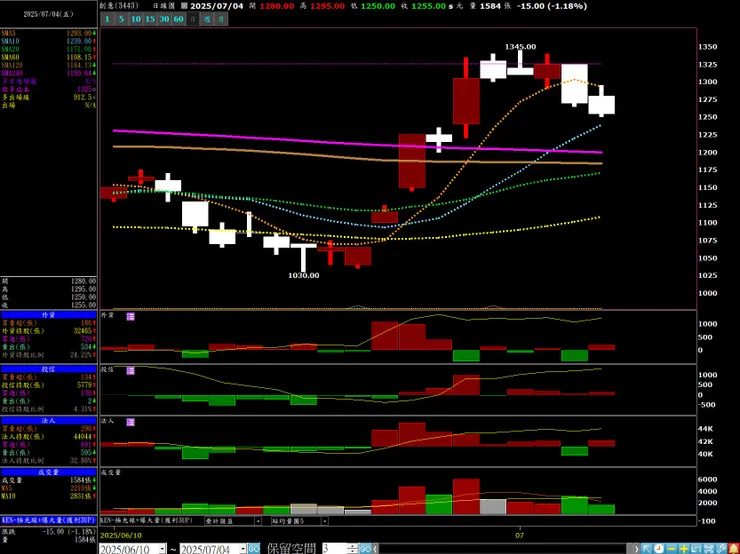The width and height of the screenshot is (740, 554).
Task: Click the KEN strategy label in left sidebar
Action: [49, 520]
